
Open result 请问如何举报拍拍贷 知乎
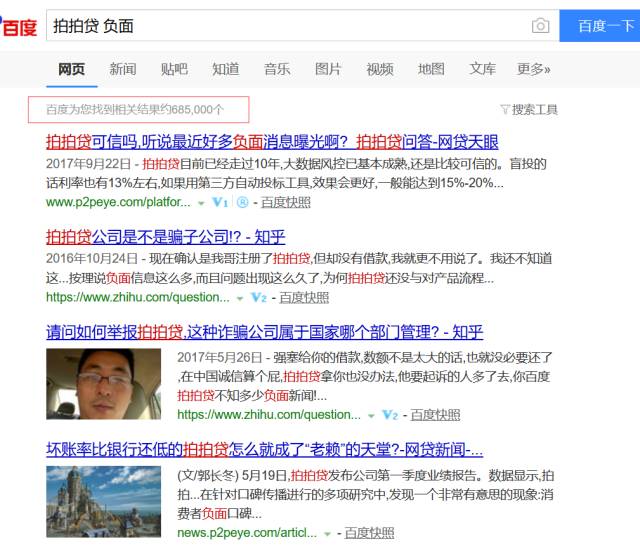264,332
